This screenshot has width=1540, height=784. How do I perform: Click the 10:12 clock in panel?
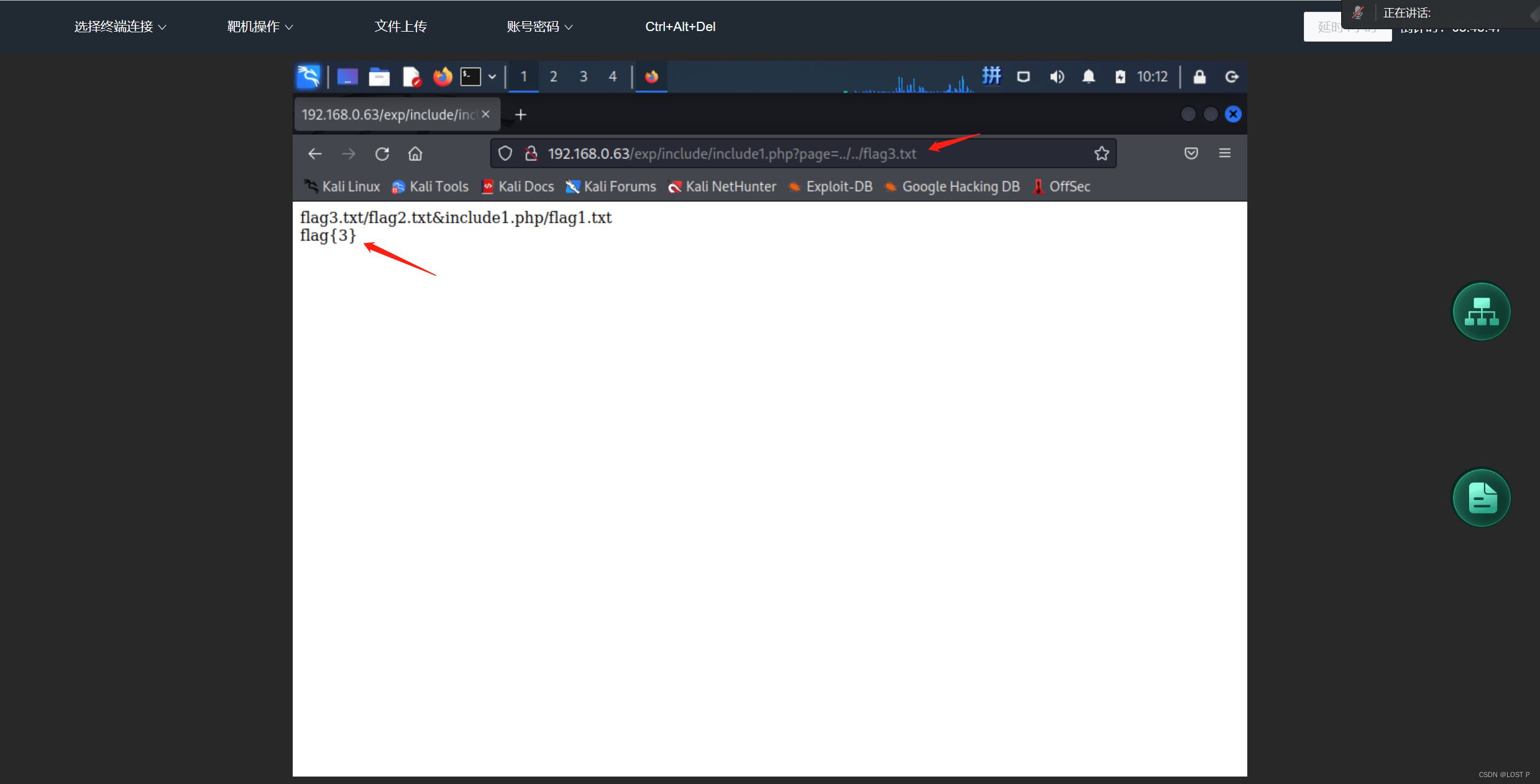coord(1152,76)
